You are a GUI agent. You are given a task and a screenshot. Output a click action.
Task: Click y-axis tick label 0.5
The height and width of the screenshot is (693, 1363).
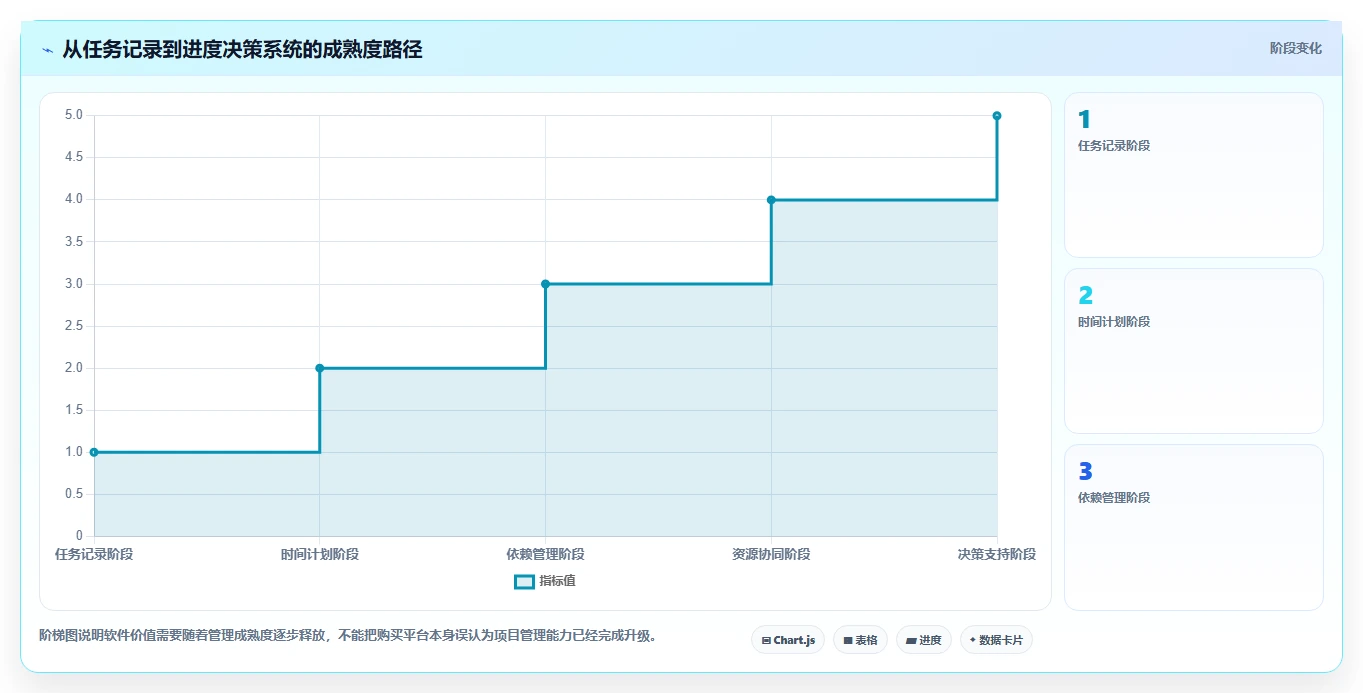point(74,494)
